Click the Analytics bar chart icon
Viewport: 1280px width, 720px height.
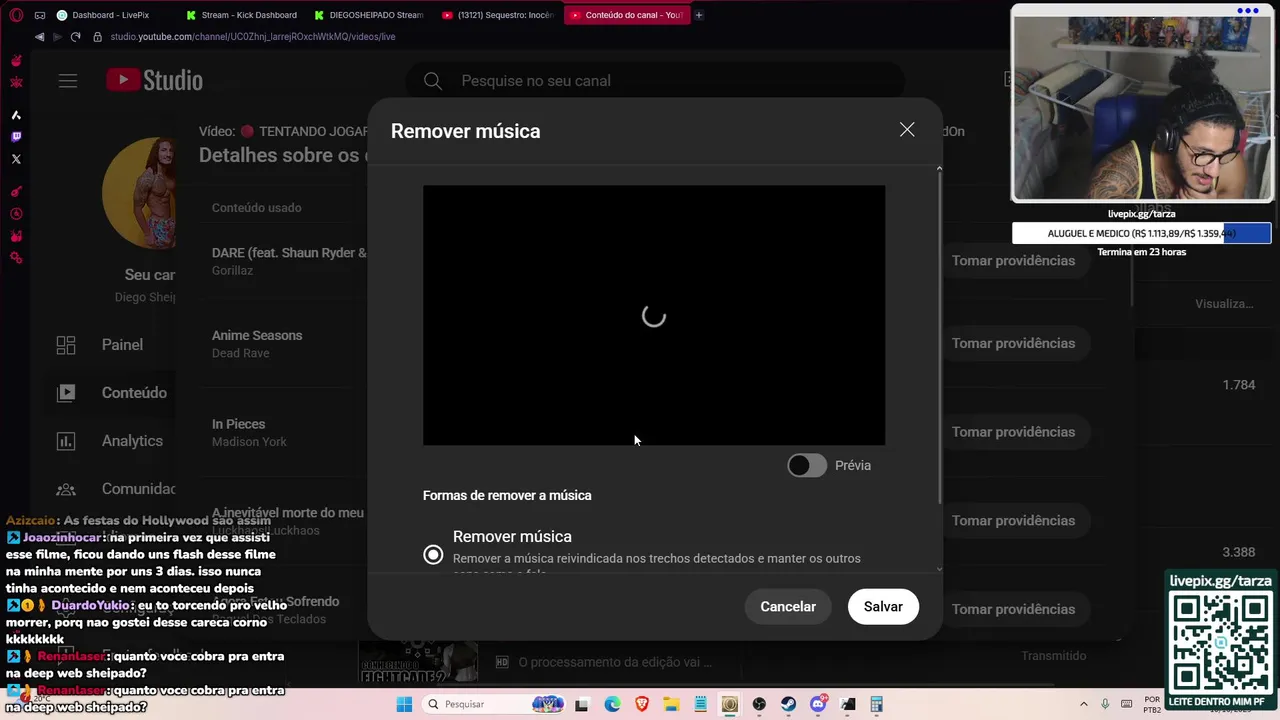66,441
